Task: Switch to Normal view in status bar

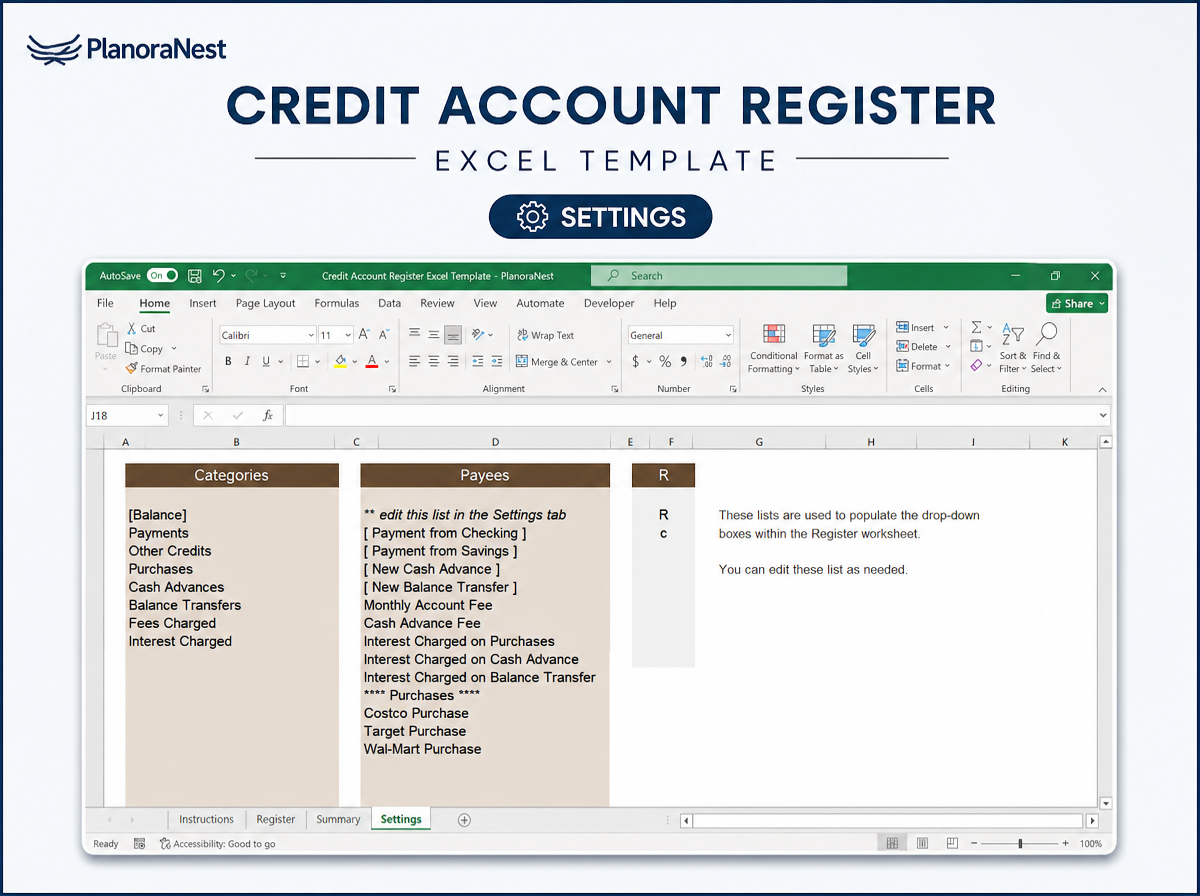Action: [890, 844]
